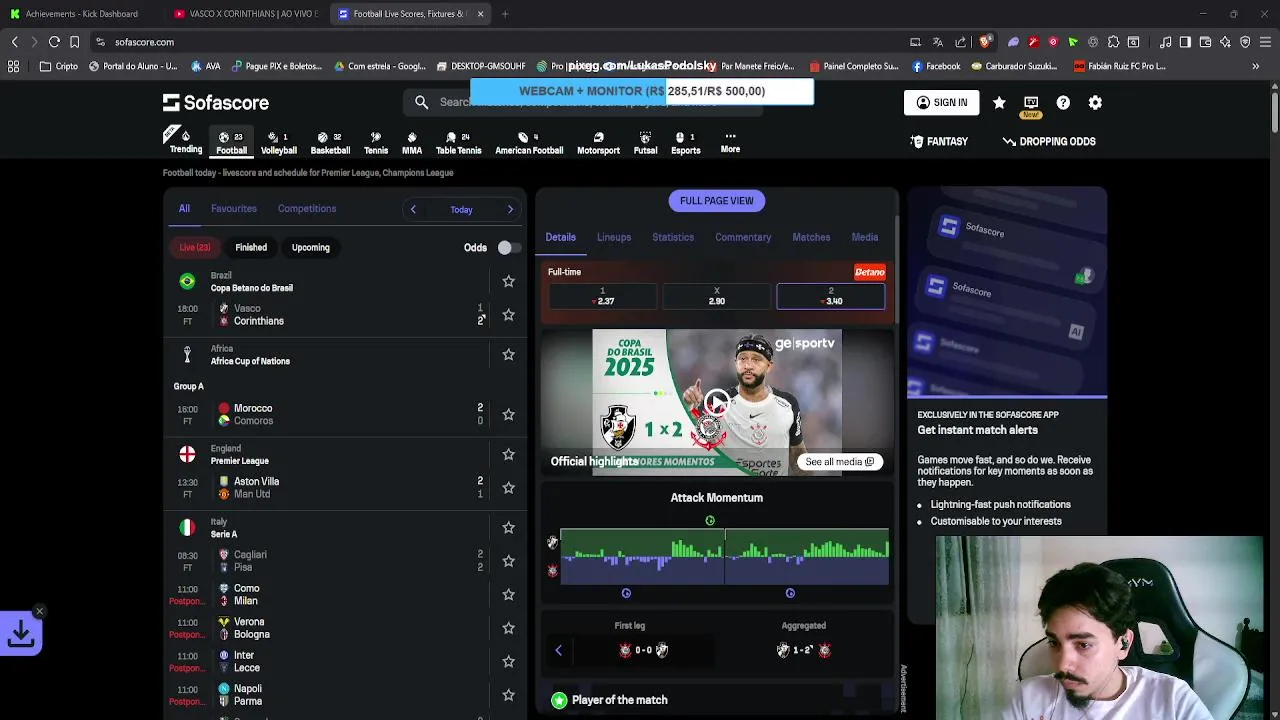Image resolution: width=1280 pixels, height=720 pixels.
Task: Open Facebook bookmark
Action: (936, 66)
